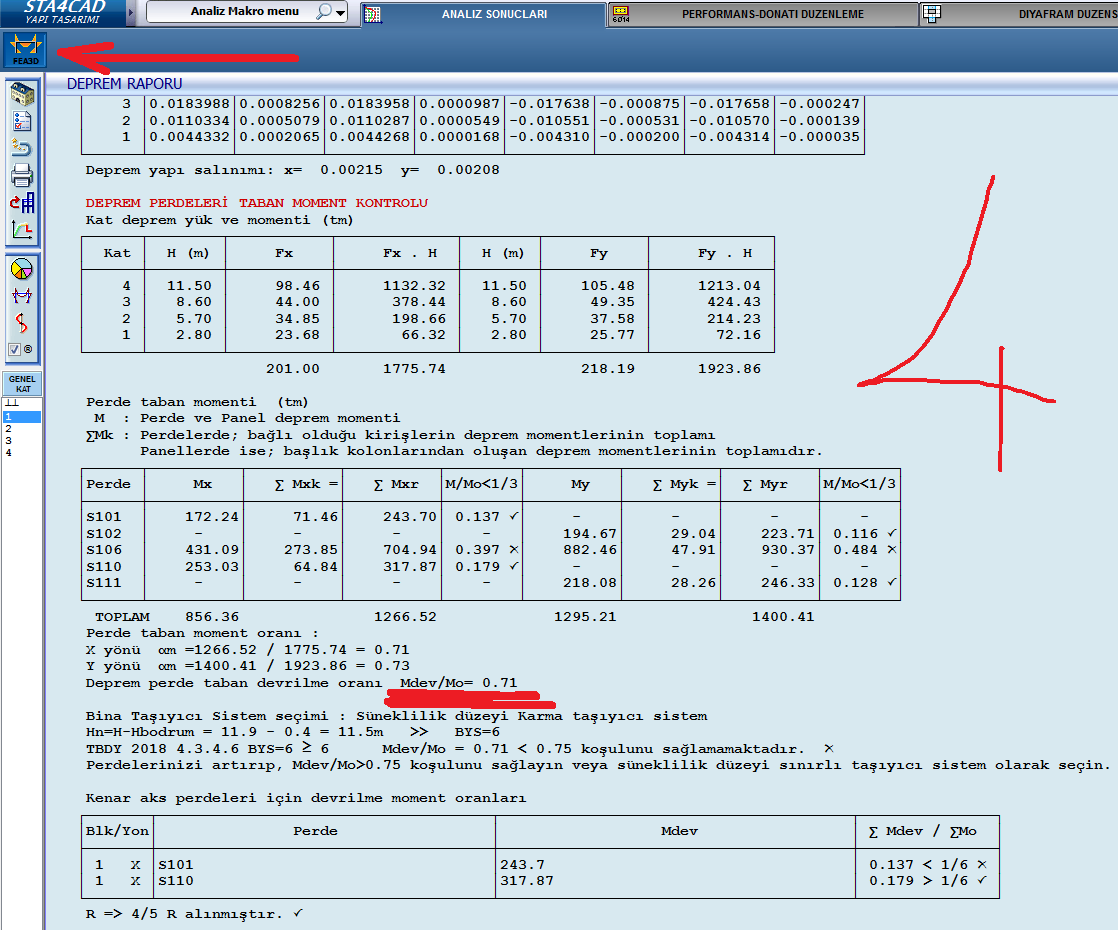Open the spectrum curve graph icon

pos(22,230)
